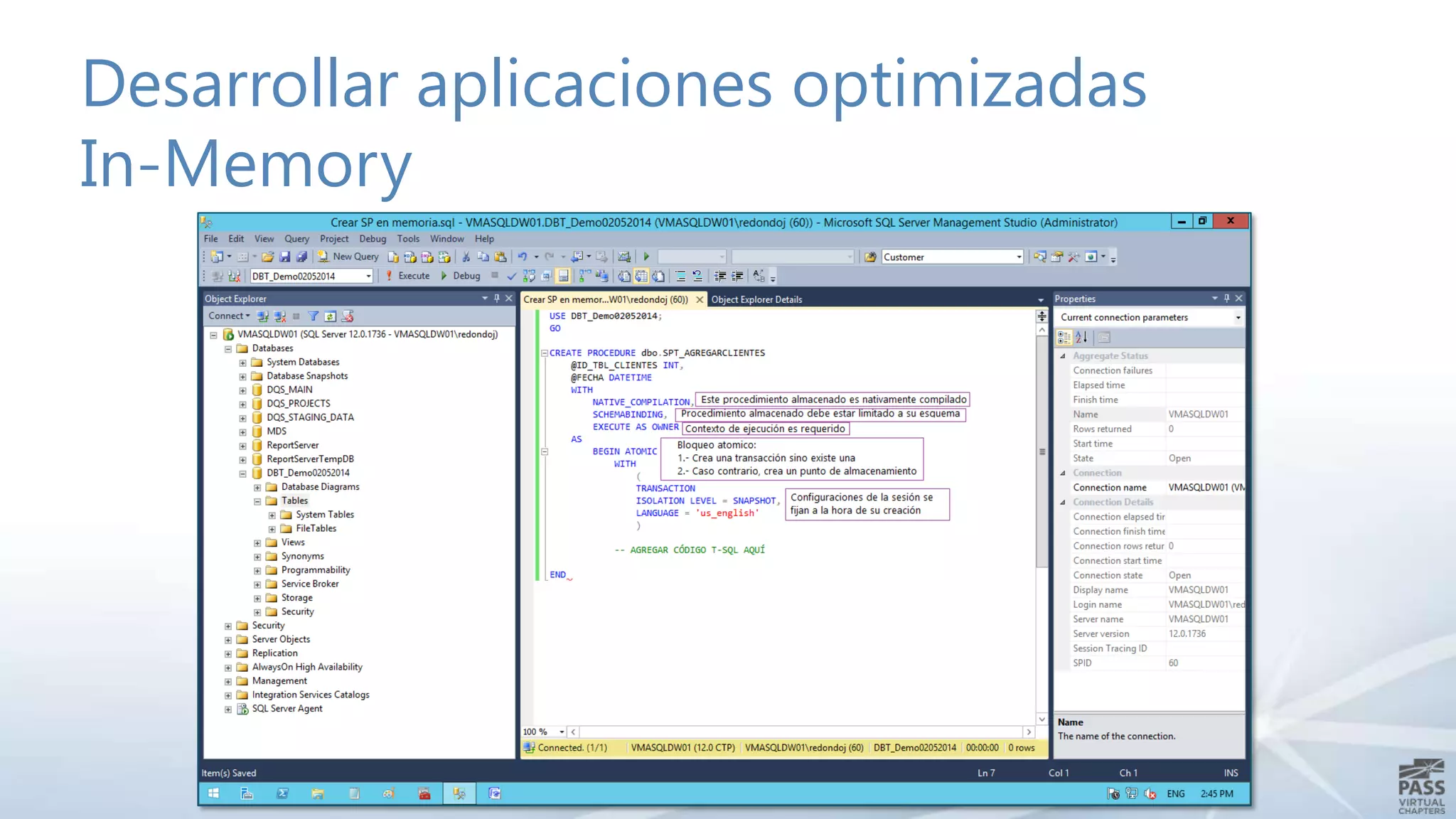Collapse the Aggregate Status section
Screen dimensions: 1456x819
(x=1064, y=356)
